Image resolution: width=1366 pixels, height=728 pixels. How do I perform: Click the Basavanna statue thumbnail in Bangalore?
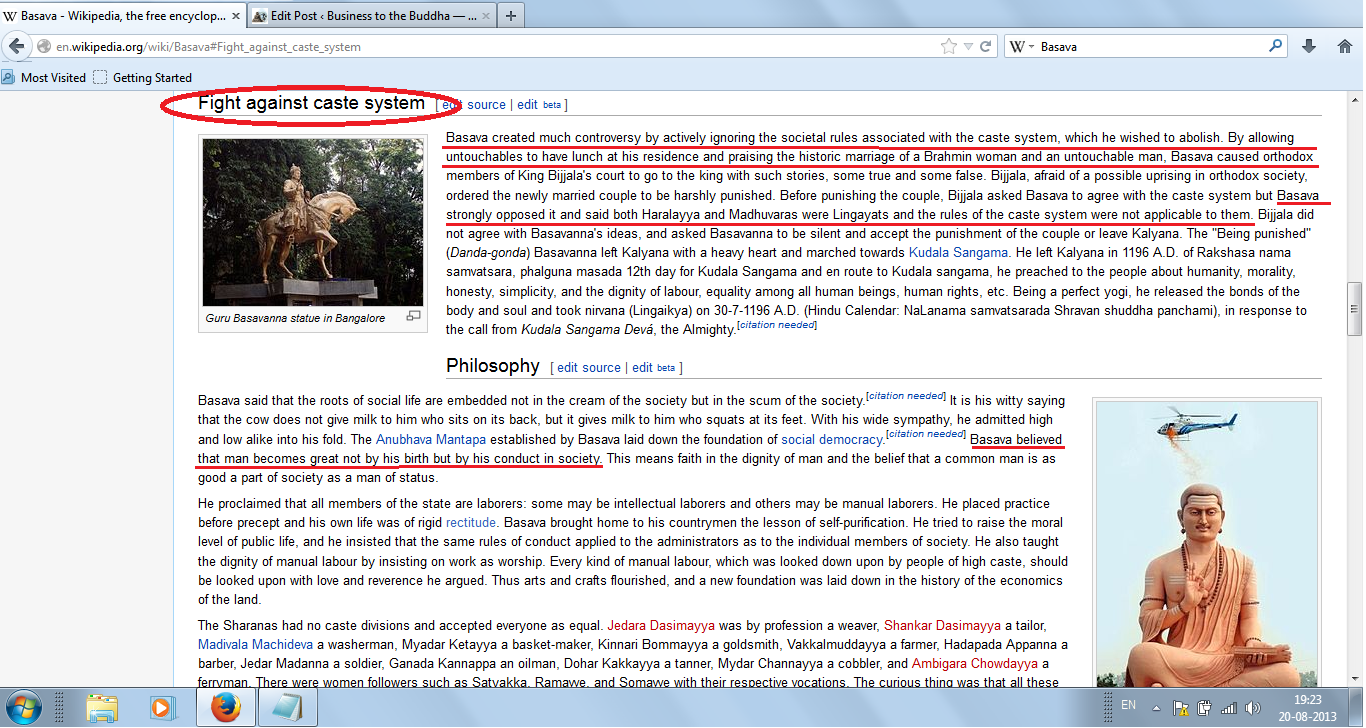pos(312,222)
